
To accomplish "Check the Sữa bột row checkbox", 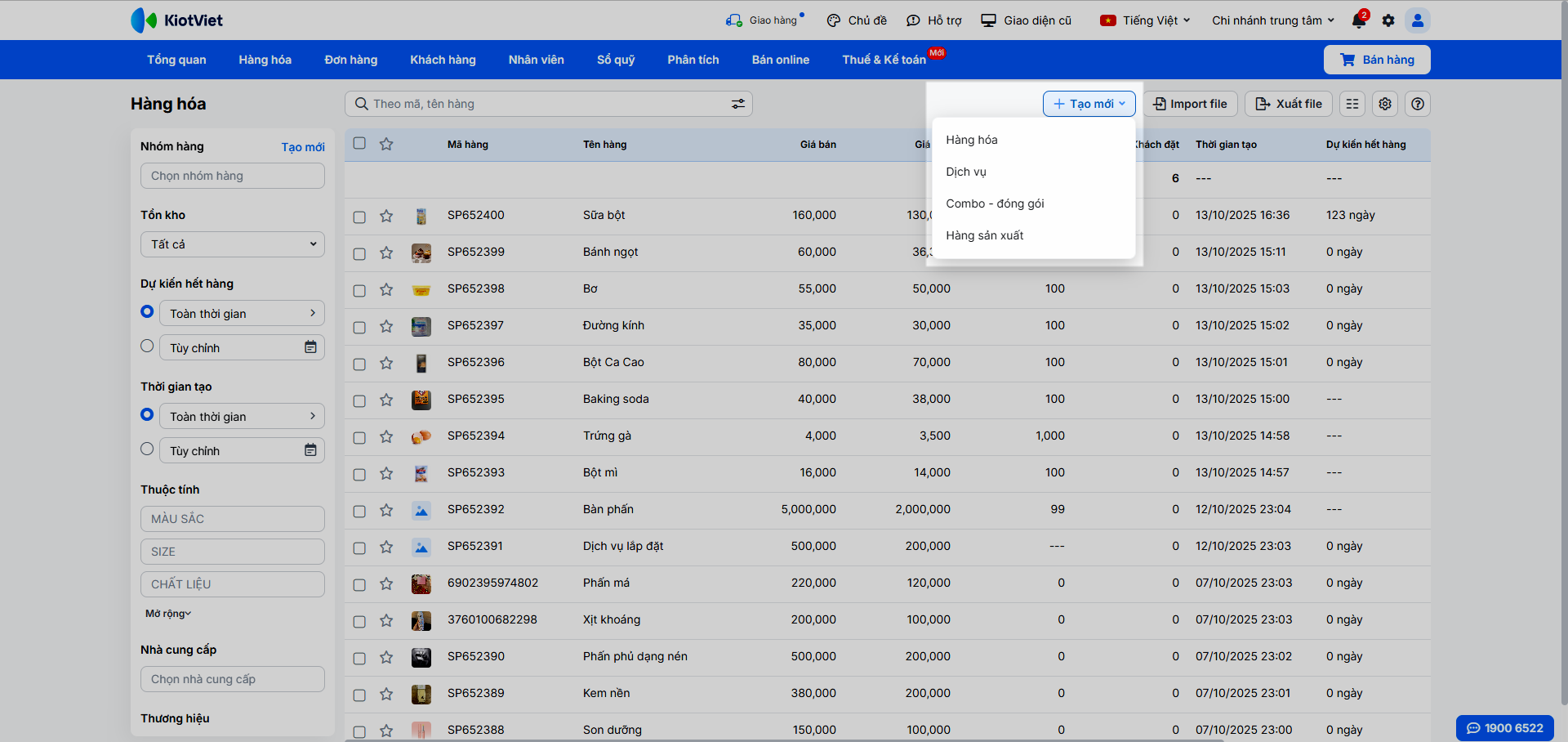I will click(x=359, y=217).
